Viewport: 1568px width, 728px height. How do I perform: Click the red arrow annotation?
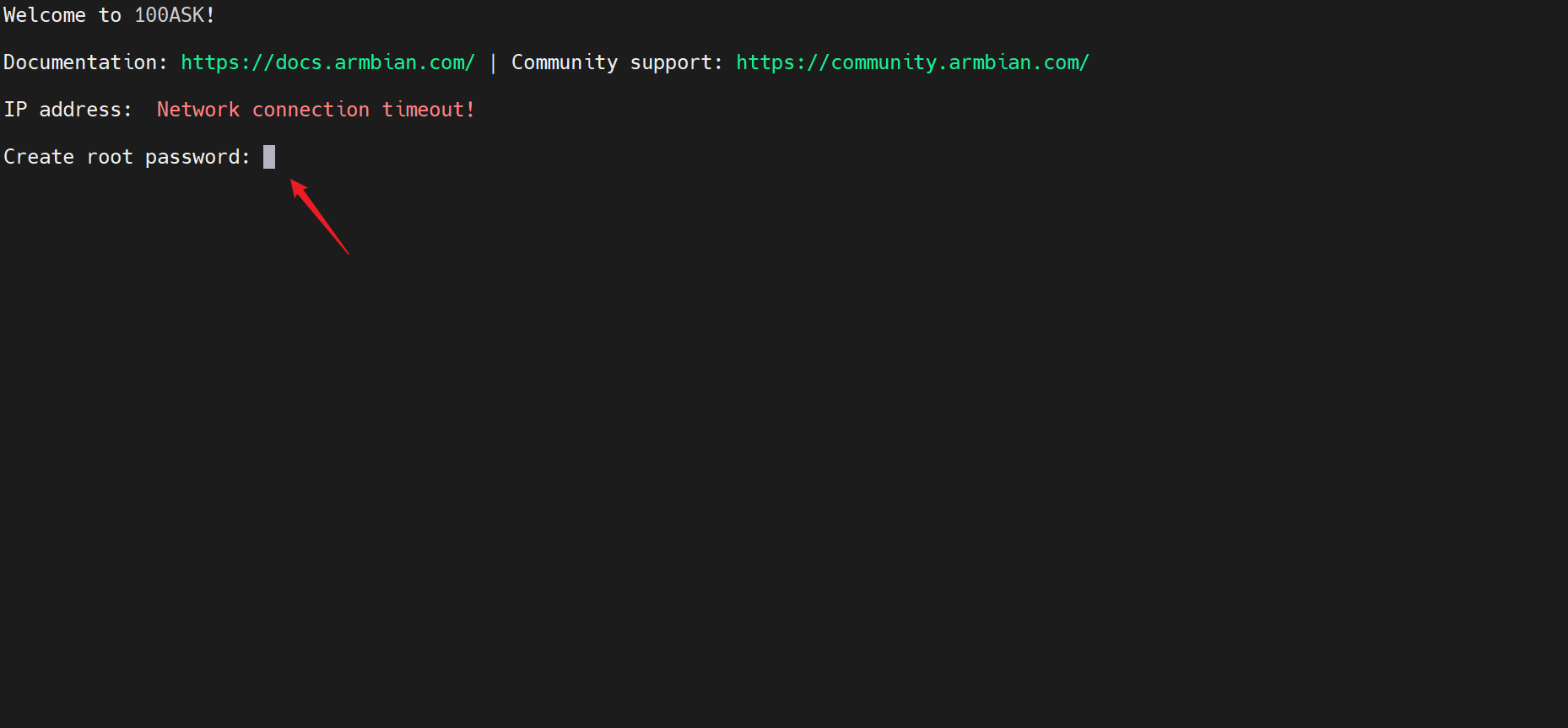(x=319, y=216)
